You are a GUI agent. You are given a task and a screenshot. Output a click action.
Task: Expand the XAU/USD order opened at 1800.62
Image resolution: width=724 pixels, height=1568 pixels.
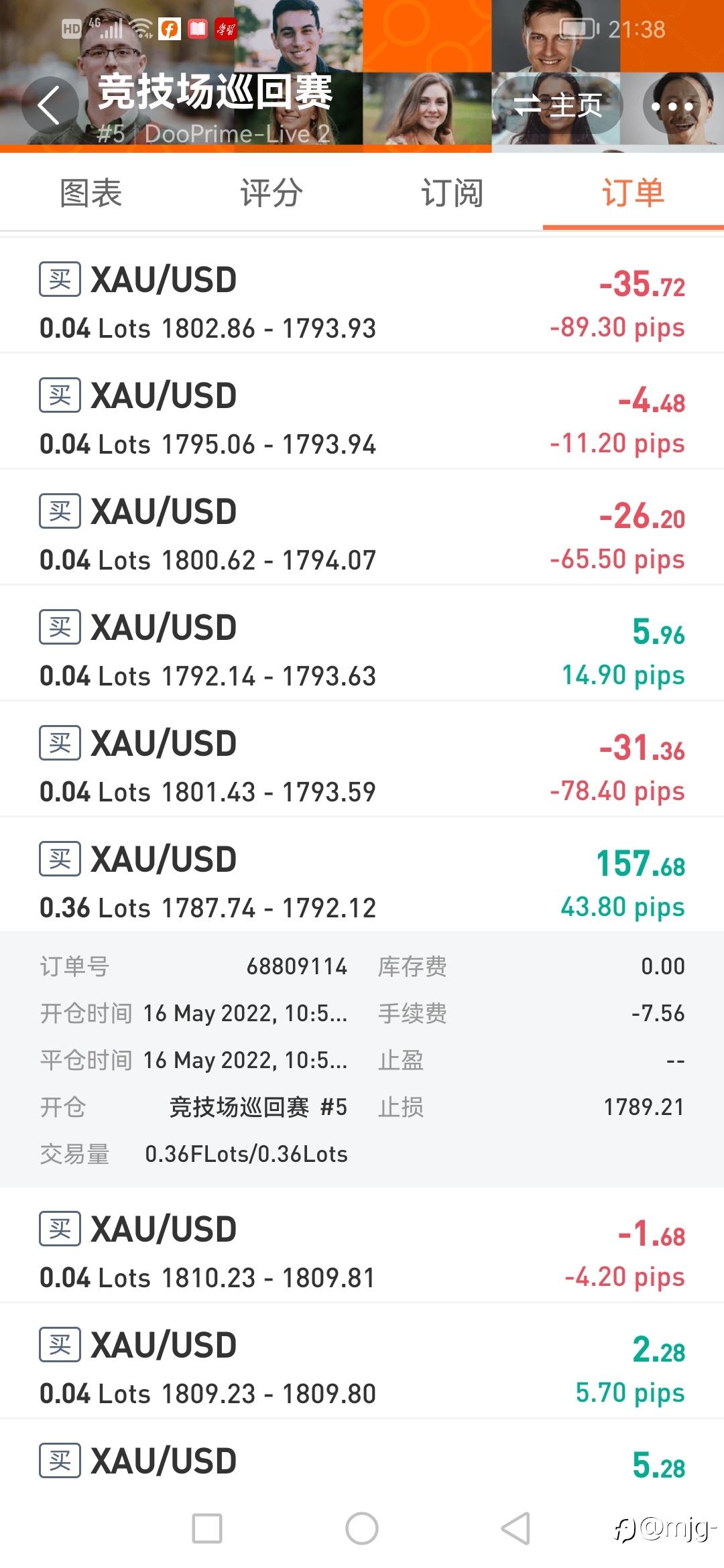[x=362, y=527]
